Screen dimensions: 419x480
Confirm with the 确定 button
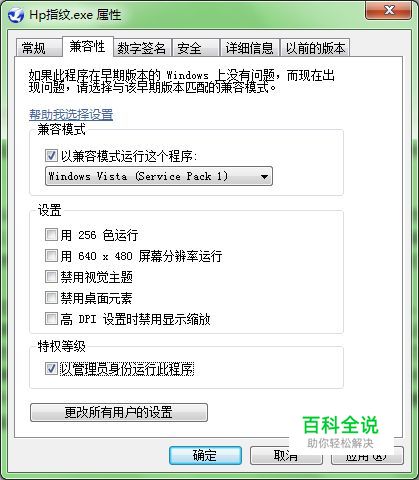point(205,455)
